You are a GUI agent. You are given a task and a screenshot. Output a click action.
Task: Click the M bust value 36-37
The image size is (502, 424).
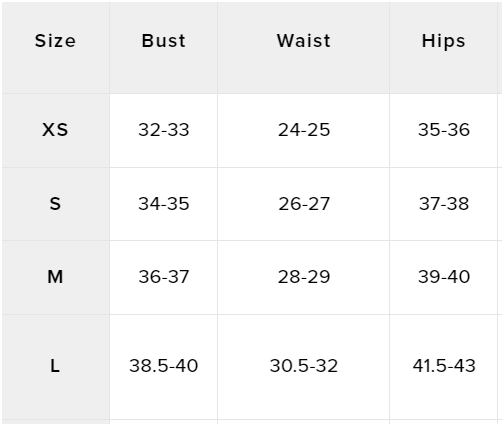164,277
